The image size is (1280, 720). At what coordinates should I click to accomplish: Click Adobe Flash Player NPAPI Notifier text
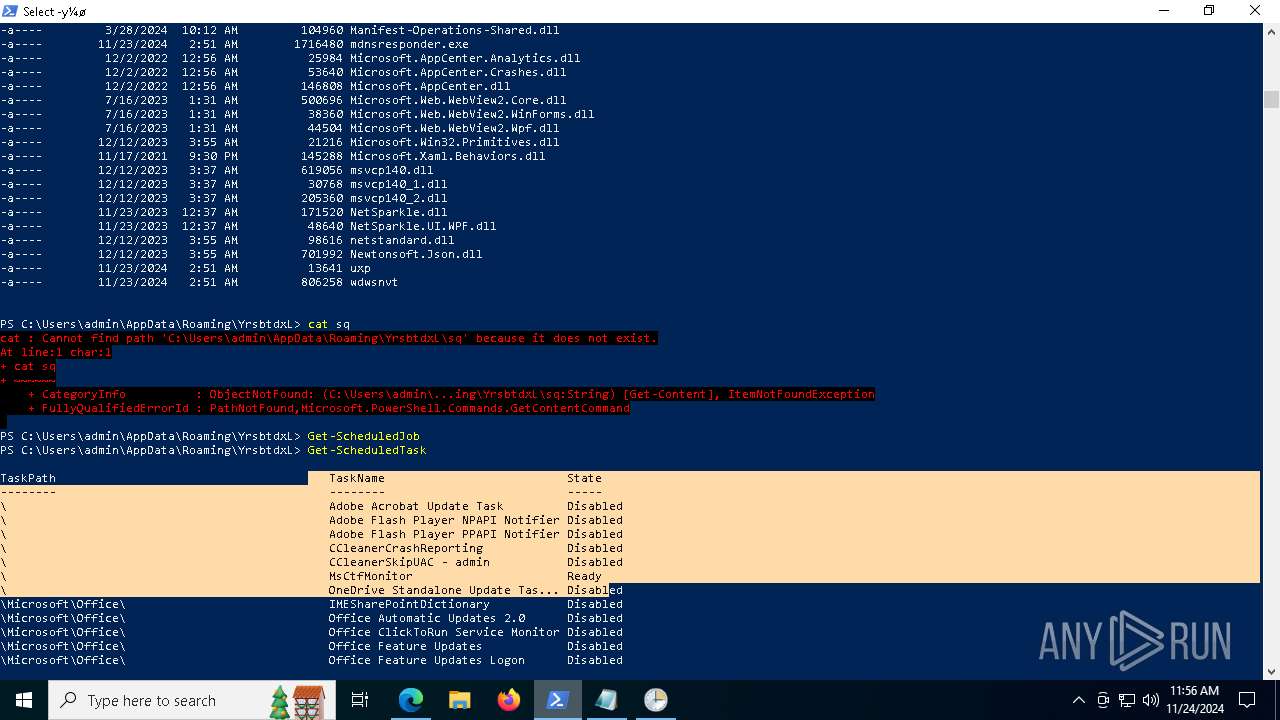coord(444,520)
